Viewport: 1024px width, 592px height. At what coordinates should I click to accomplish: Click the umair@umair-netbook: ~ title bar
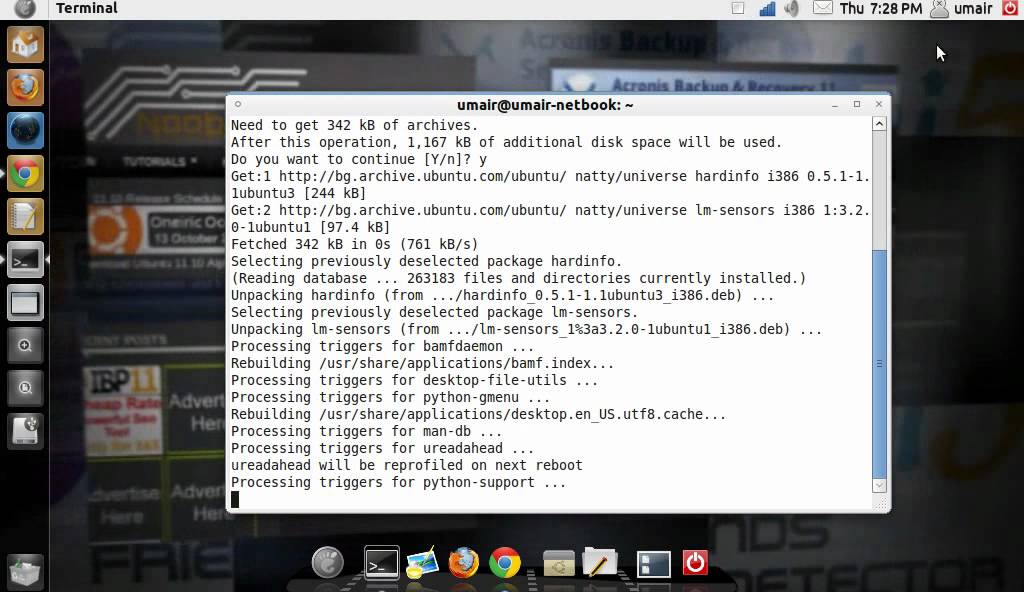(x=545, y=105)
